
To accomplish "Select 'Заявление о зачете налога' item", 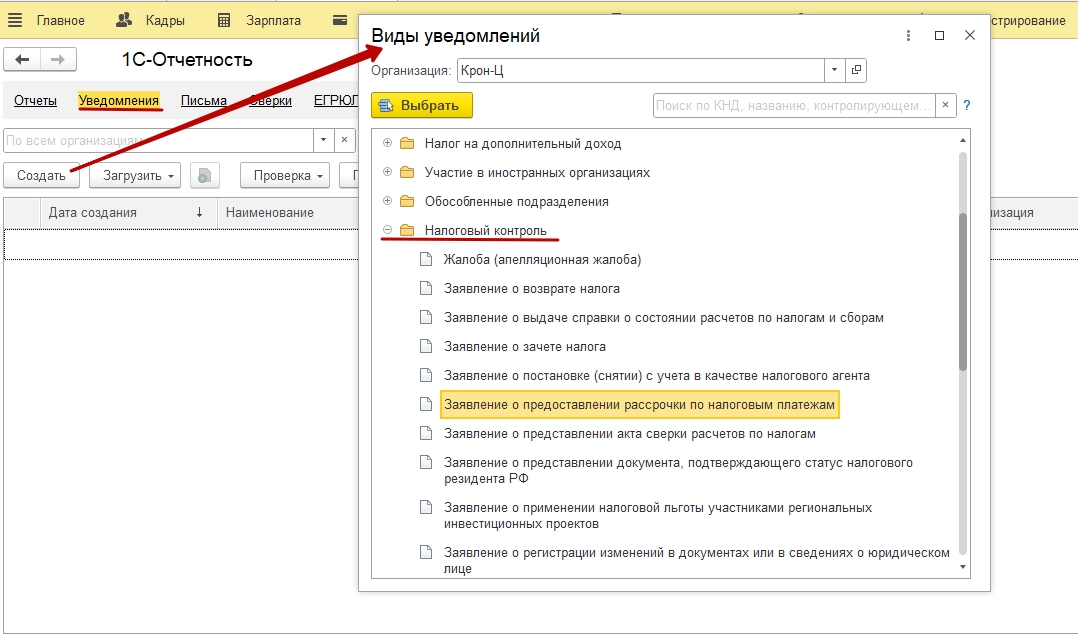I will coord(525,347).
